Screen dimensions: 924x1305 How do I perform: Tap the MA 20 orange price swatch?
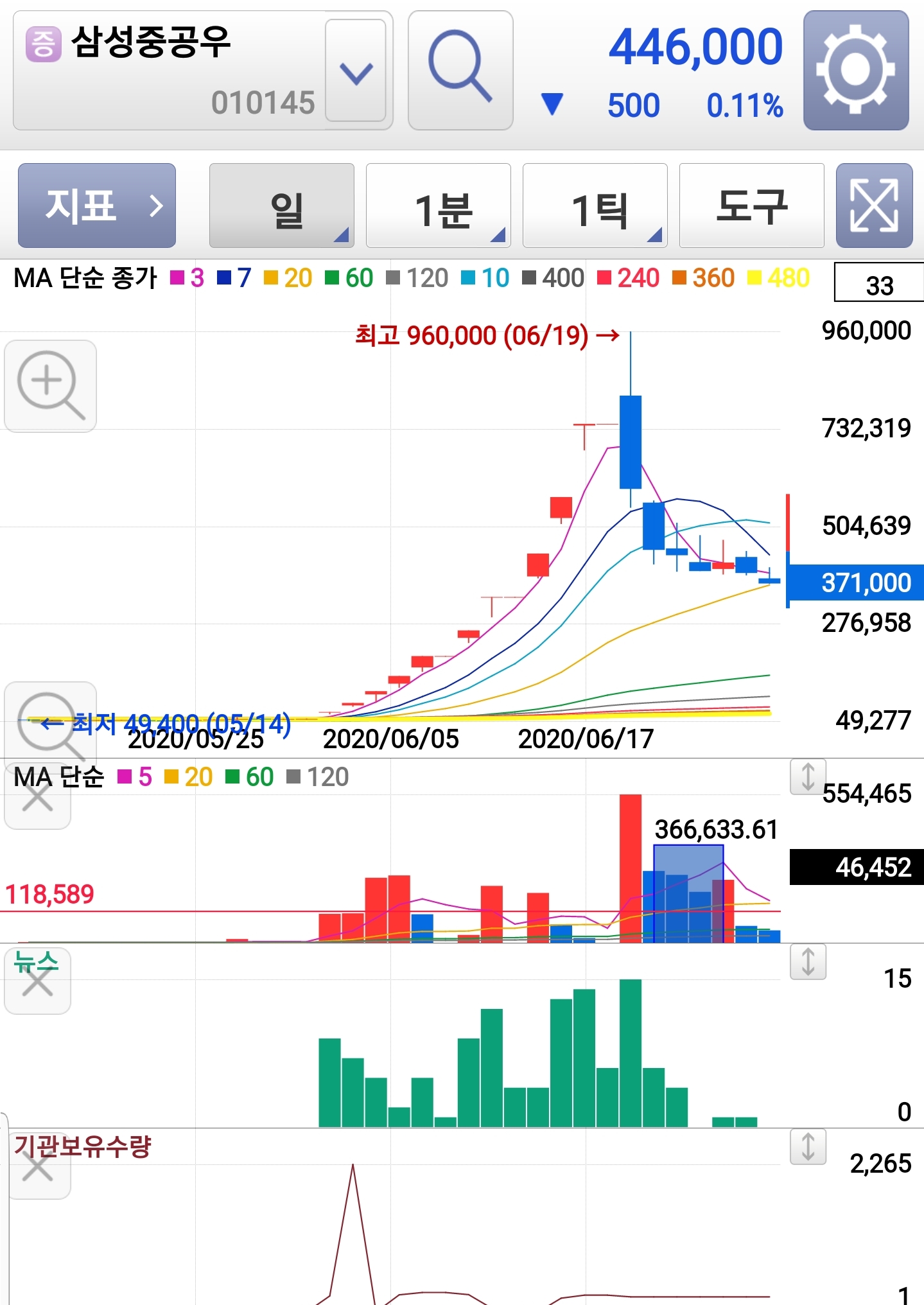270,278
